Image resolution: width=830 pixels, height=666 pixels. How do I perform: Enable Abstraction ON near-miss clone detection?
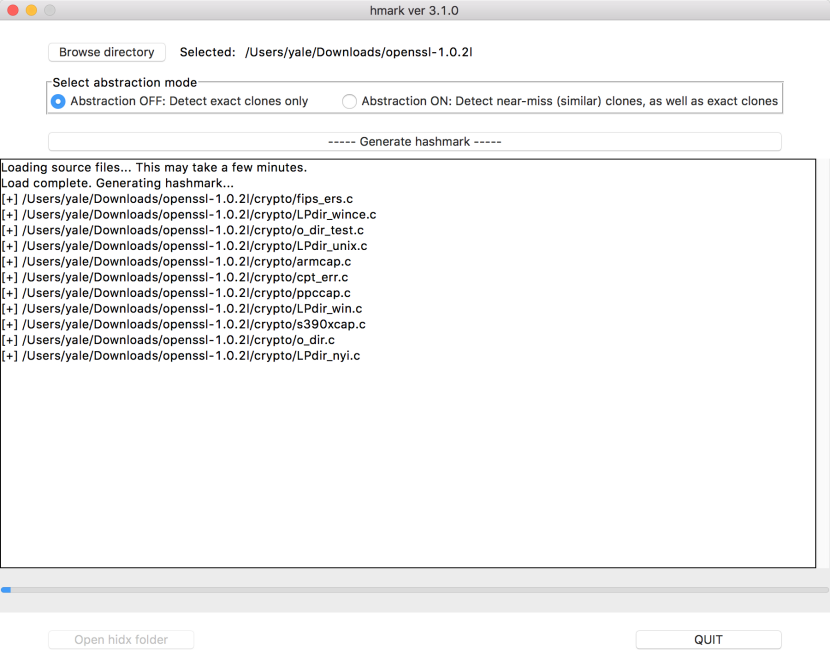(348, 101)
